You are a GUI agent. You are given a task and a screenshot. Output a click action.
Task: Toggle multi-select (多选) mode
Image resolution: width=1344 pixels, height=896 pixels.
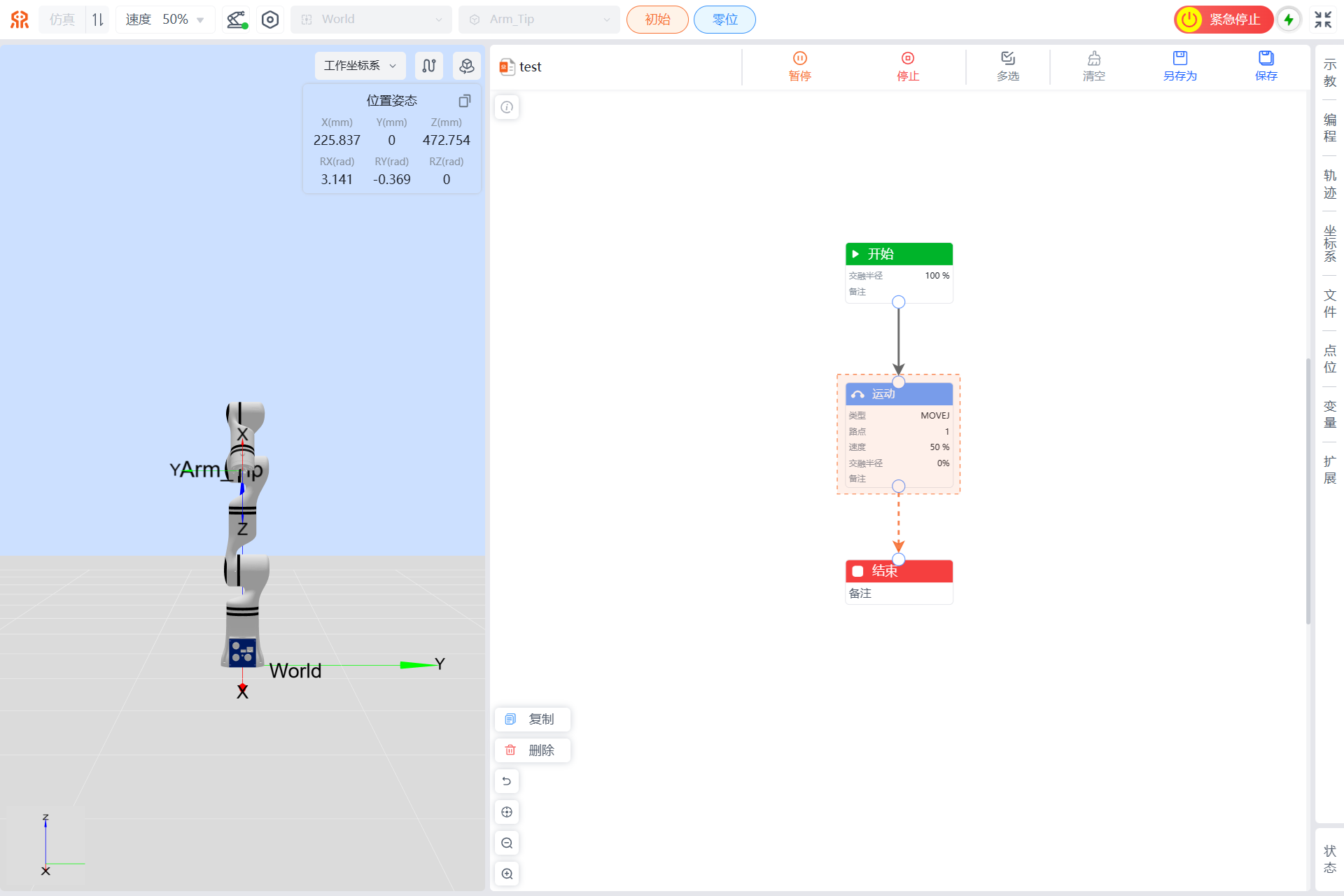[x=1007, y=59]
